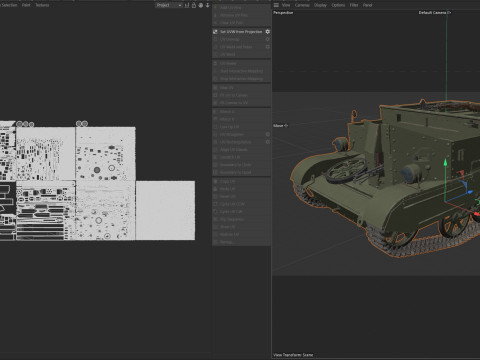Click View Transform: Scene status text
The height and width of the screenshot is (360, 480).
point(293,355)
